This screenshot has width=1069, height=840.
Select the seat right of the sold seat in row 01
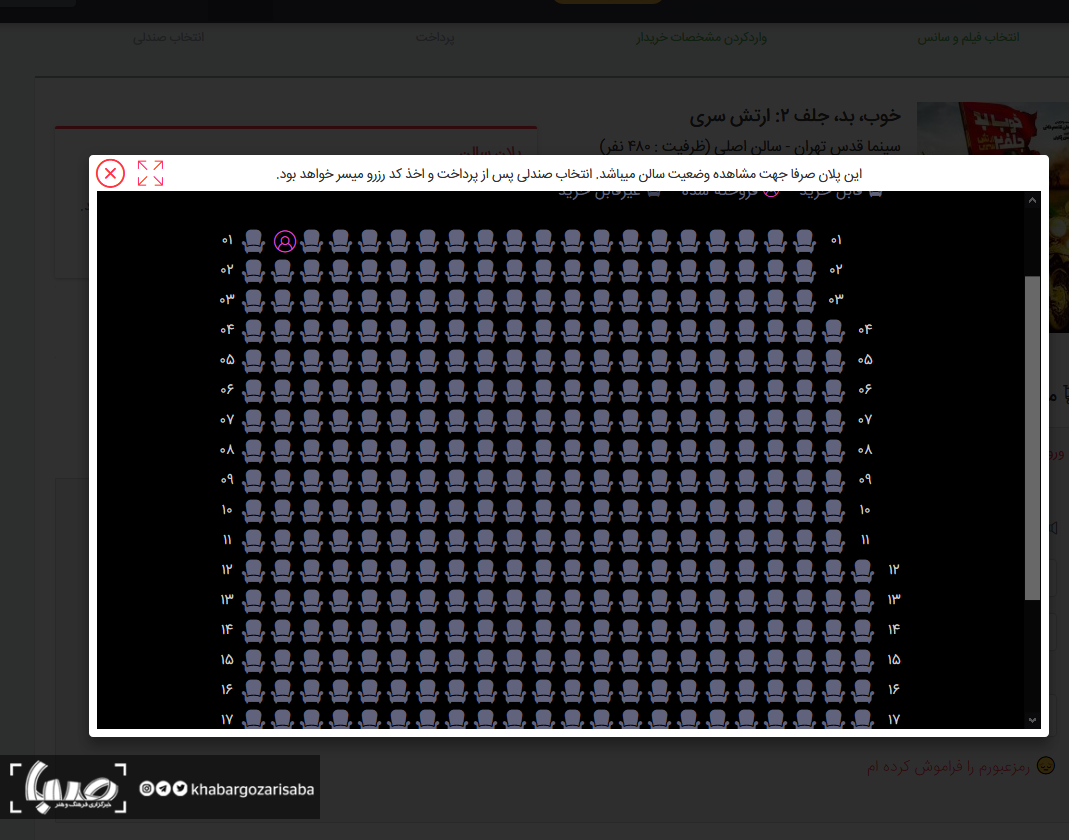pyautogui.click(x=312, y=241)
